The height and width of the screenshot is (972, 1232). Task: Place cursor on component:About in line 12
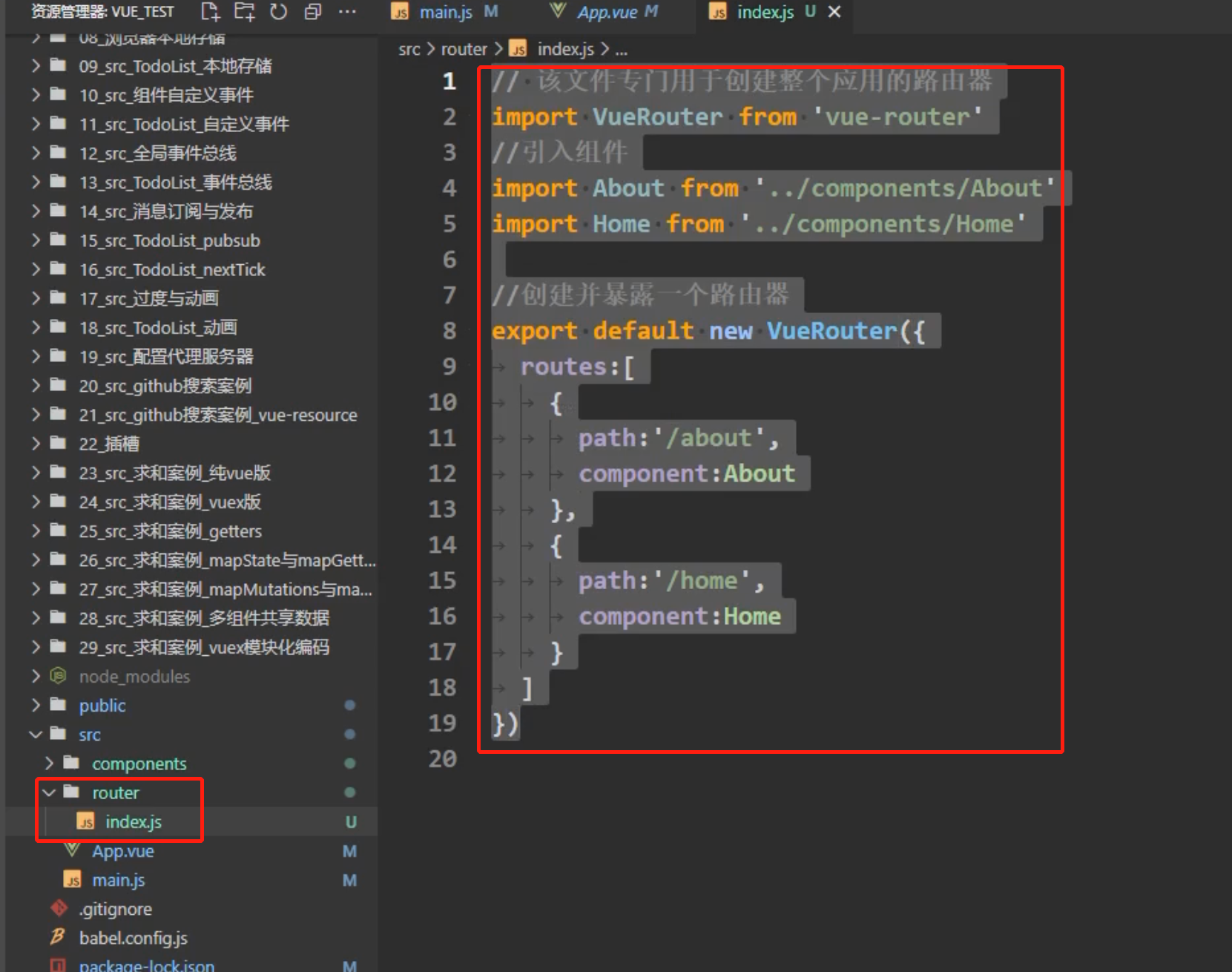(x=687, y=473)
